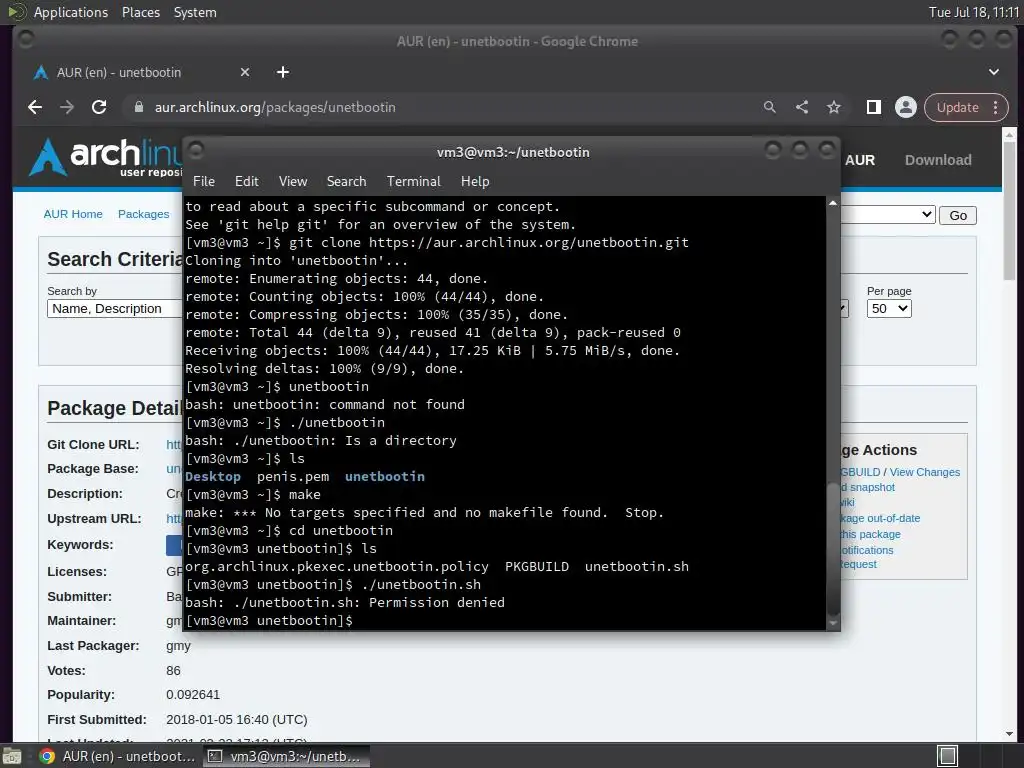Viewport: 1024px width, 768px height.
Task: Share this page using the share icon
Action: pyautogui.click(x=802, y=107)
